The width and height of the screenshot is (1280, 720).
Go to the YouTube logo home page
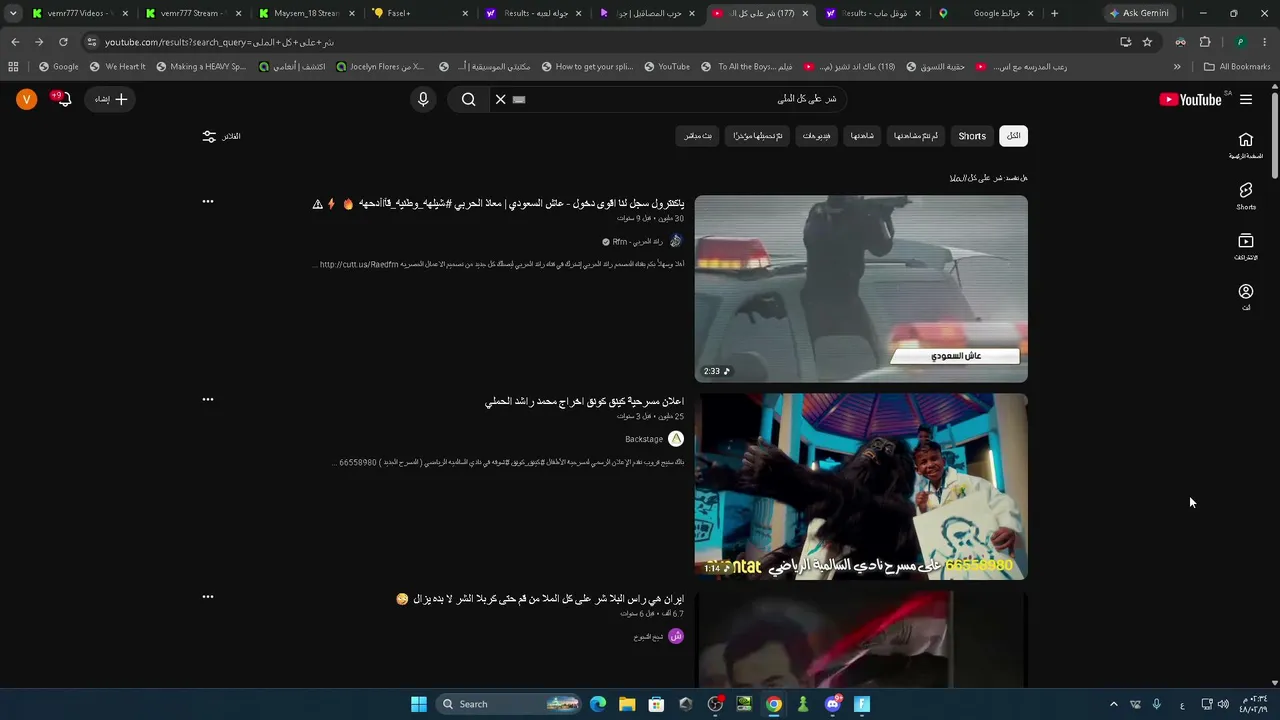pos(1190,99)
